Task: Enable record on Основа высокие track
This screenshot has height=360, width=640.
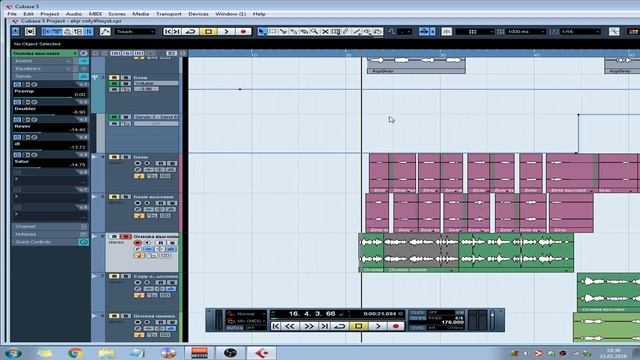Action: click(138, 242)
